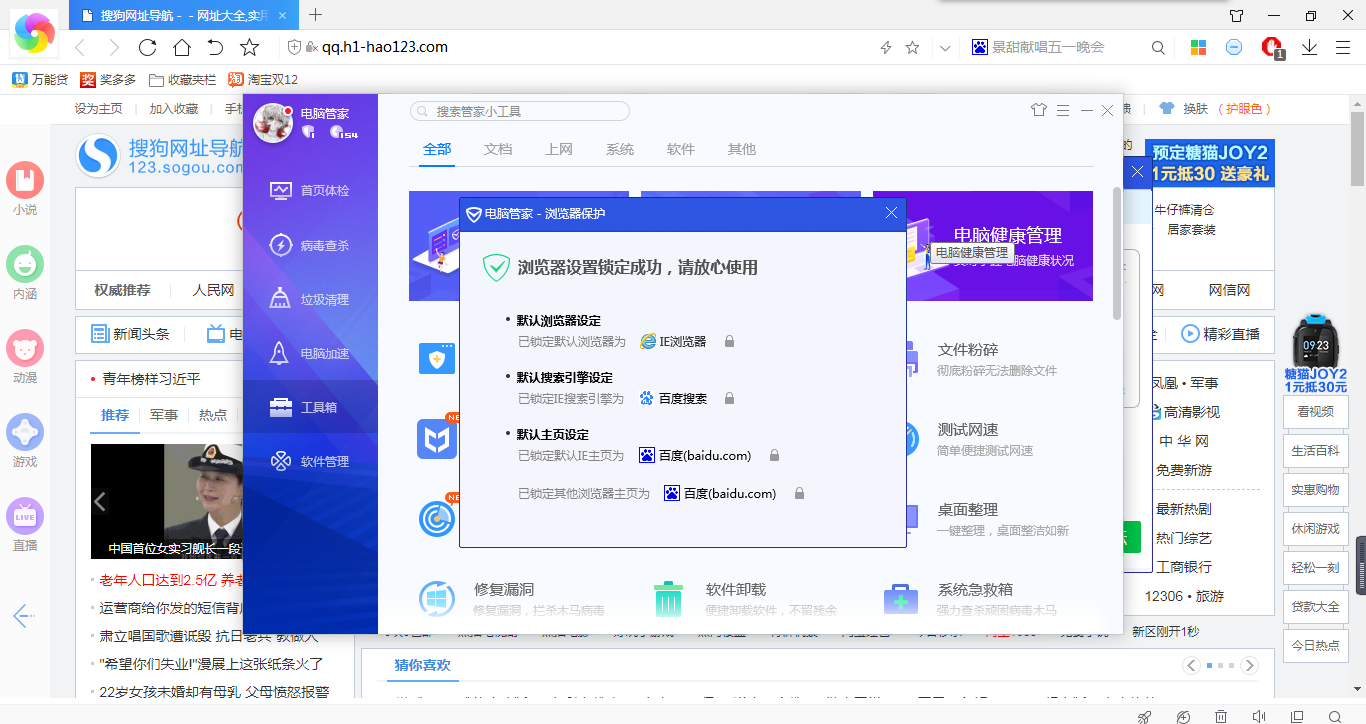Expand the address bar dropdown arrow
The width and height of the screenshot is (1366, 724).
pyautogui.click(x=945, y=47)
